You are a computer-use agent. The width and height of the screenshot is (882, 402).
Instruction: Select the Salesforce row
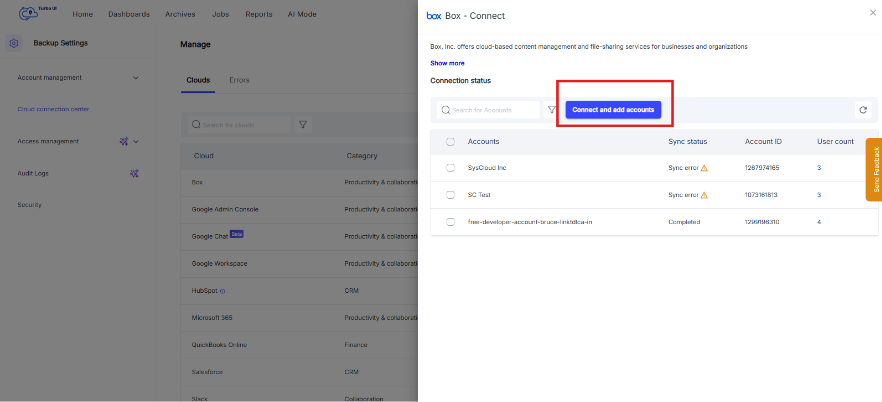point(299,372)
